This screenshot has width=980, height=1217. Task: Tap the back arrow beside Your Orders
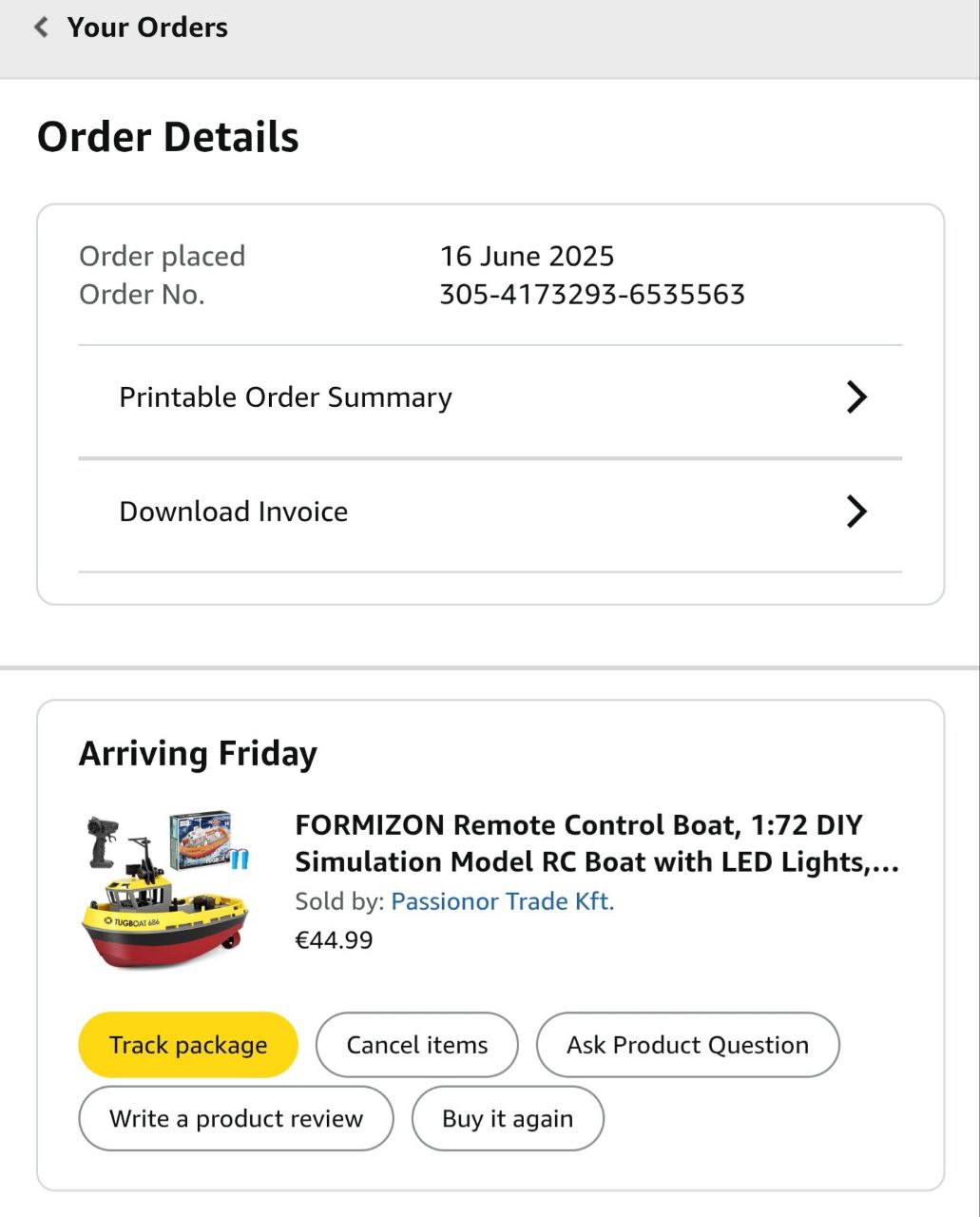(x=41, y=27)
